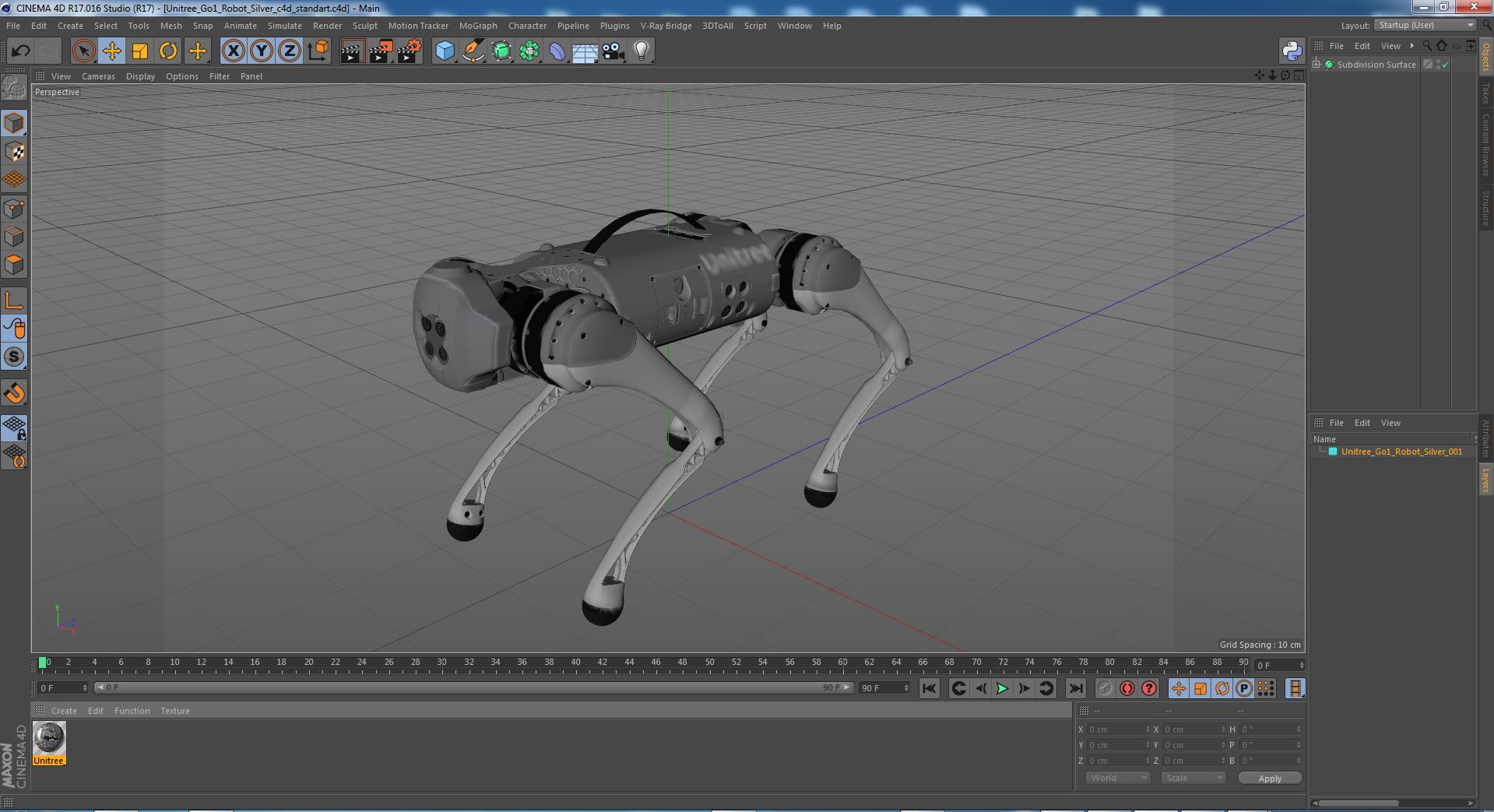Render to Picture Viewer
The width and height of the screenshot is (1494, 812).
pos(381,51)
